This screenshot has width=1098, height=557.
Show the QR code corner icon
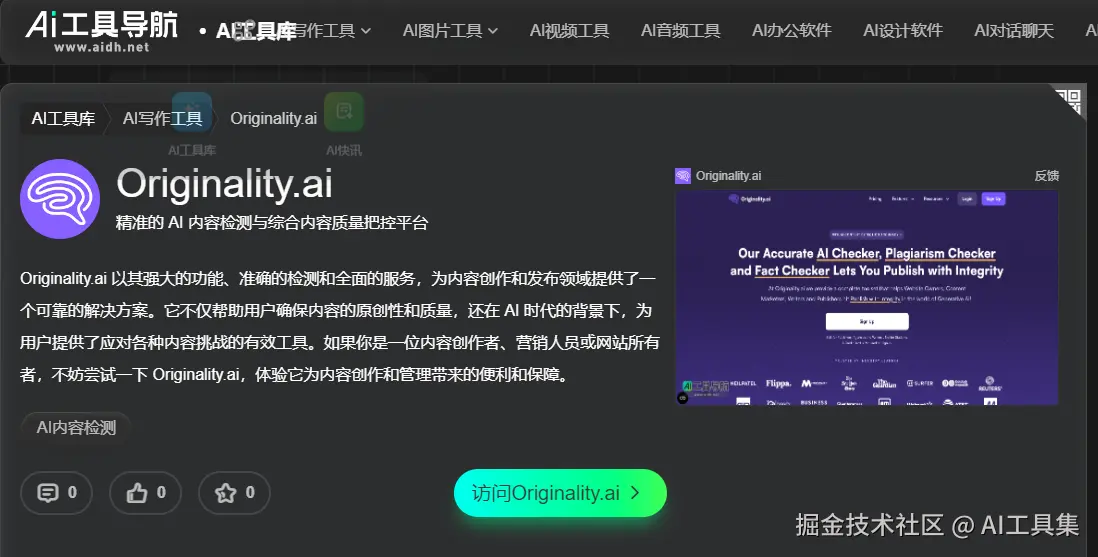(x=1069, y=100)
